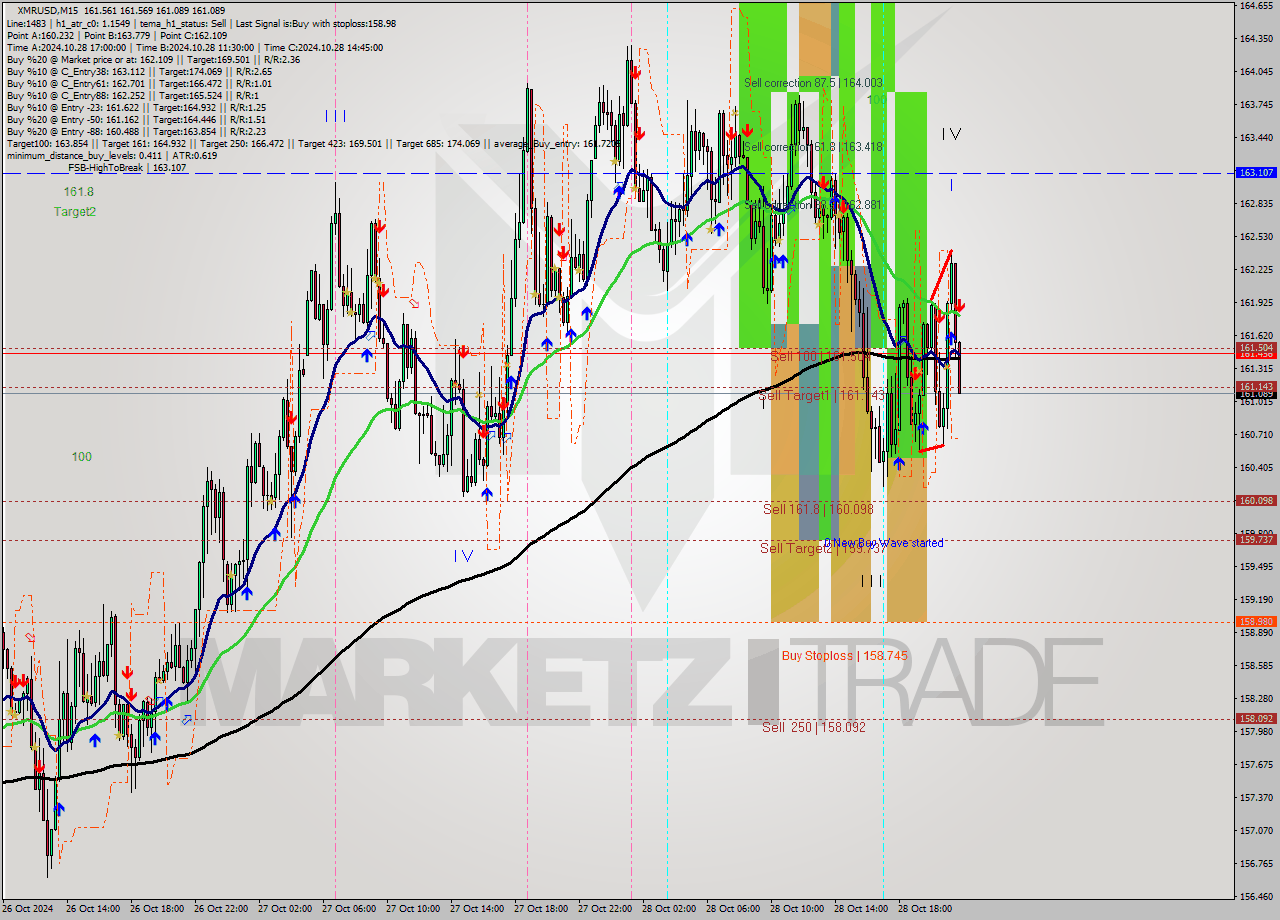Image resolution: width=1280 pixels, height=920 pixels.
Task: Click the 'Sell 161.8 | 160.098' label
Action: point(818,509)
